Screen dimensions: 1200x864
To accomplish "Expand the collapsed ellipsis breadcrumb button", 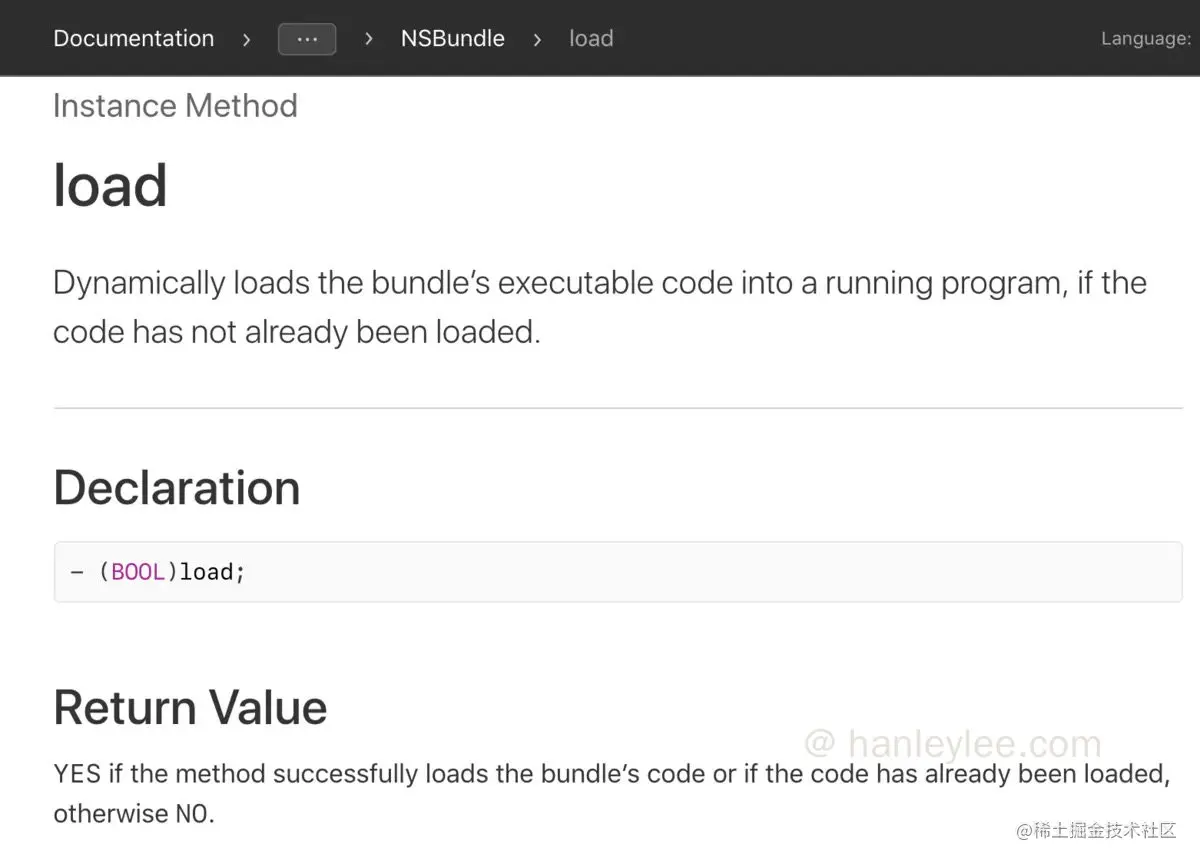I will [x=307, y=39].
